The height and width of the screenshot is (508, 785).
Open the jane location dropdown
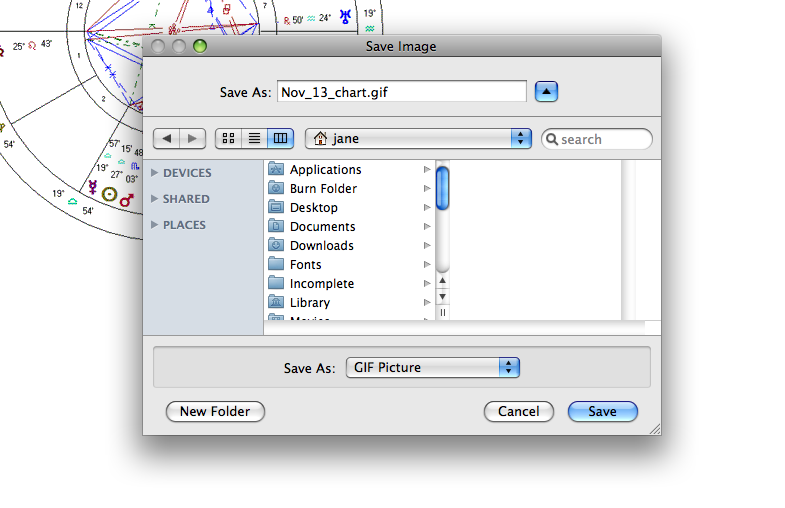[x=418, y=139]
